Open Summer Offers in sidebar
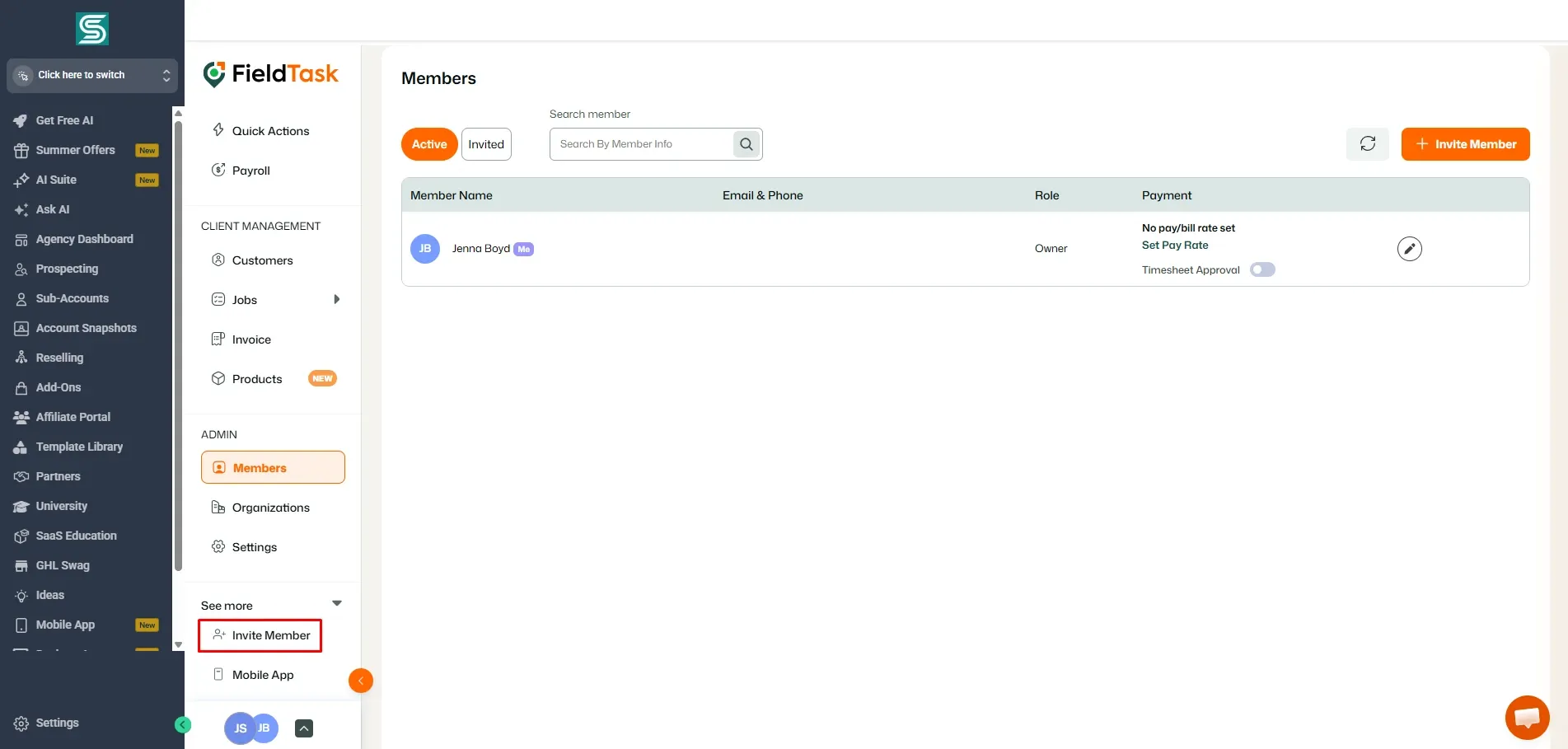This screenshot has width=1568, height=749. [75, 150]
